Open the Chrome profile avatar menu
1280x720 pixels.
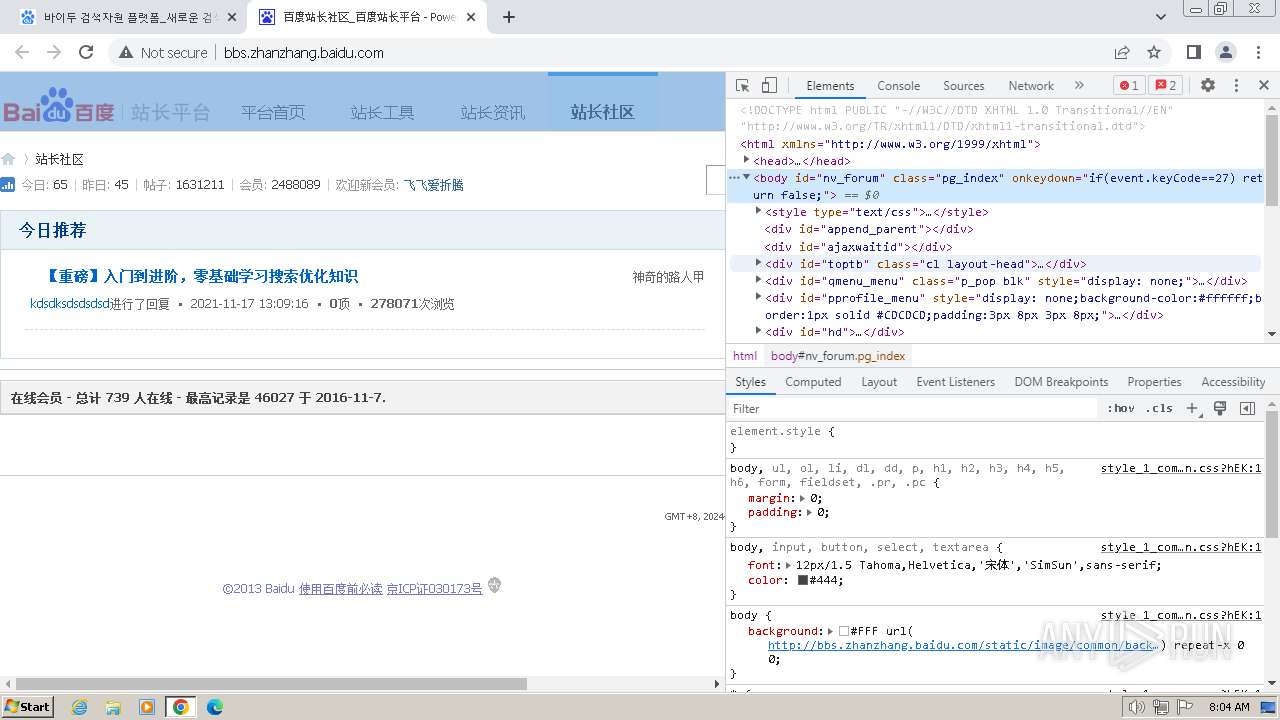click(x=1226, y=52)
